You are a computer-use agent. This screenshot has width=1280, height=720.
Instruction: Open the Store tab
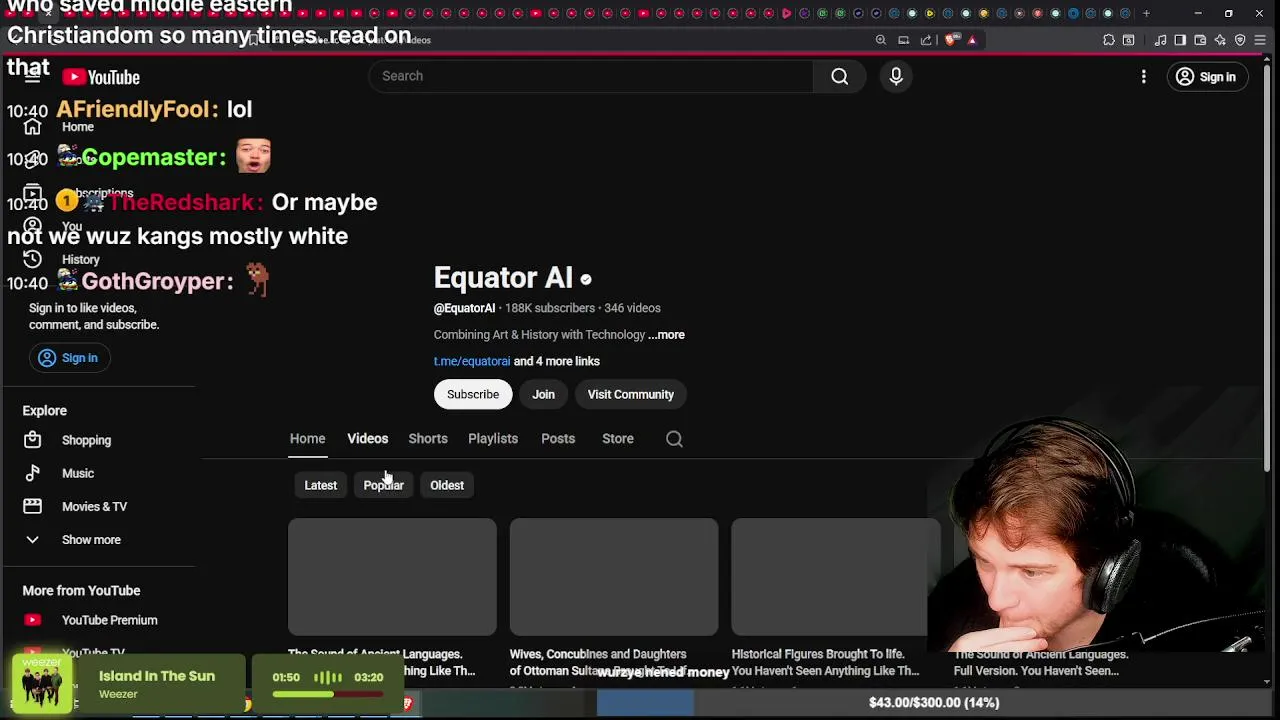point(618,439)
